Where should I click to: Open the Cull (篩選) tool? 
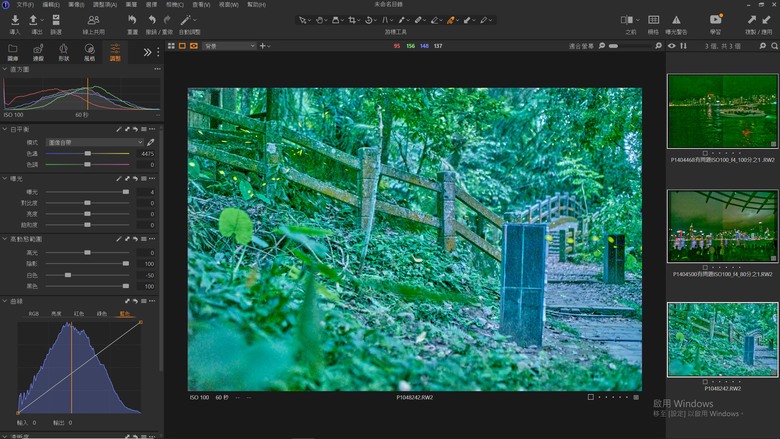pyautogui.click(x=56, y=20)
